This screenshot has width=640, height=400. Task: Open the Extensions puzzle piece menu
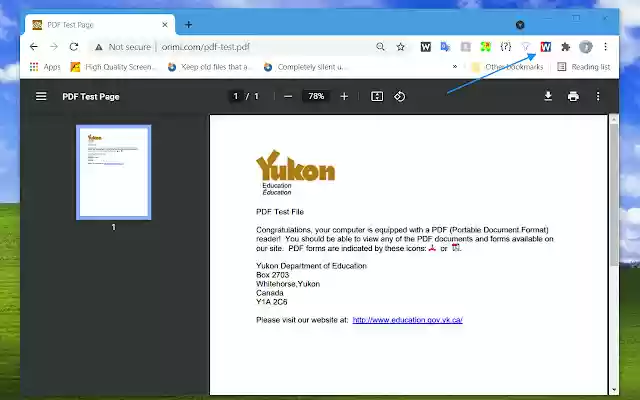pyautogui.click(x=565, y=47)
